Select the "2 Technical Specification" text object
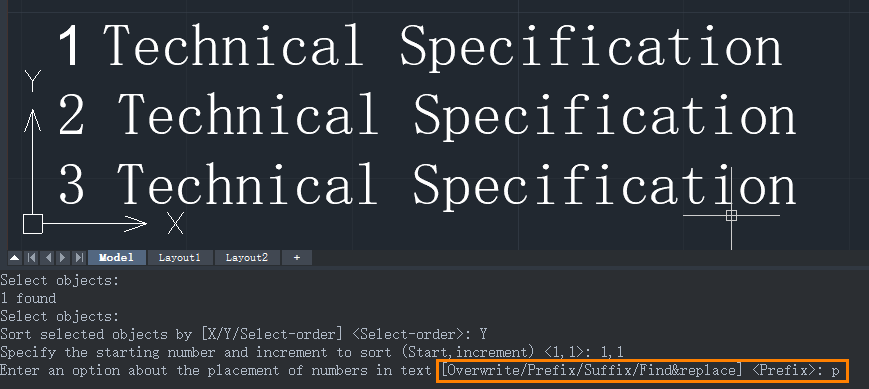The height and width of the screenshot is (389, 869). tap(427, 114)
